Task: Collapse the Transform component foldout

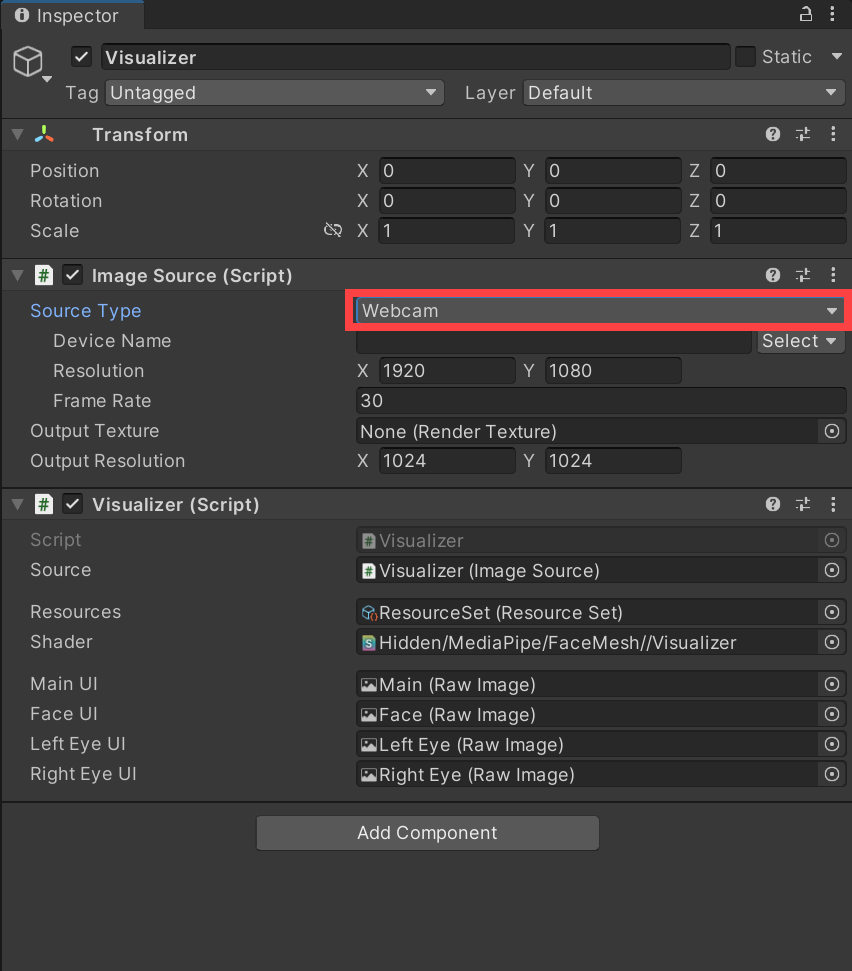Action: (x=17, y=134)
